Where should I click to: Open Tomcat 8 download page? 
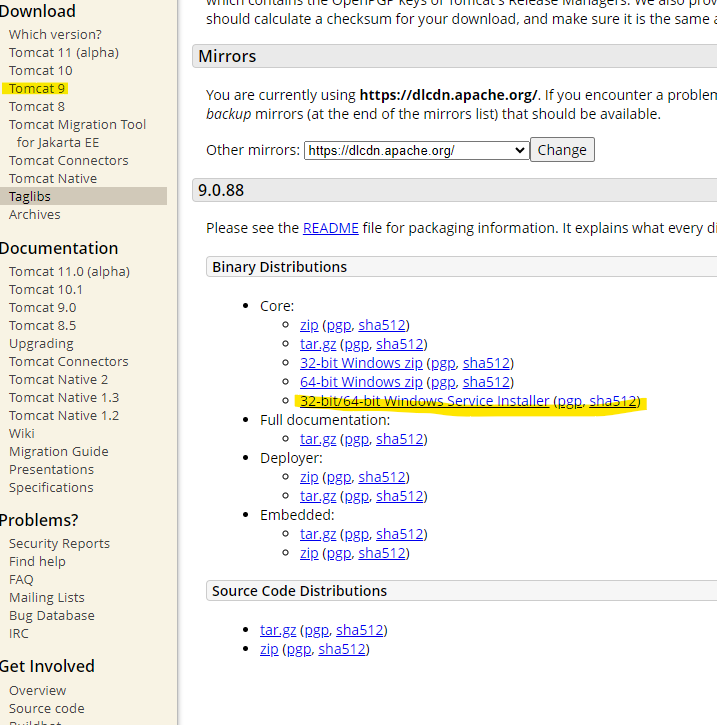coord(37,107)
